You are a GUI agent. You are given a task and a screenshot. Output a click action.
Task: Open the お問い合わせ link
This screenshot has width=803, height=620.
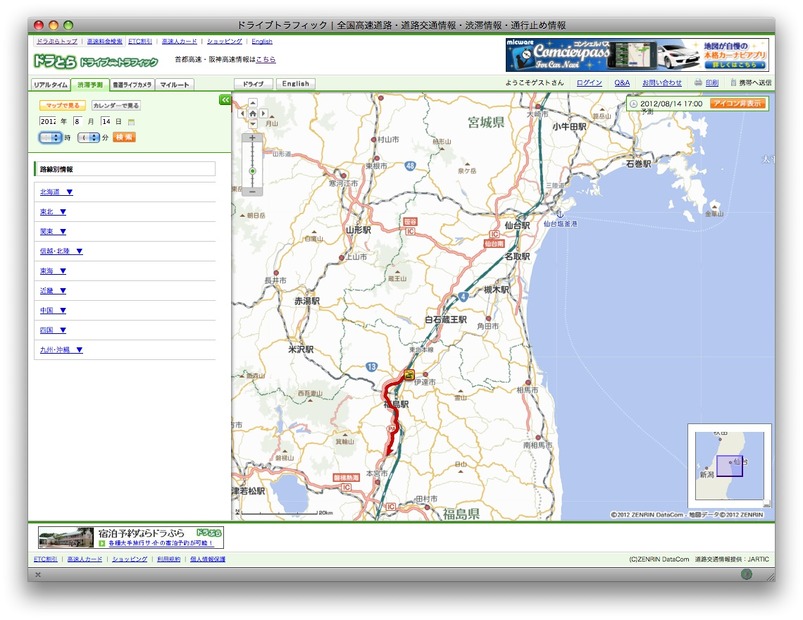click(x=662, y=83)
